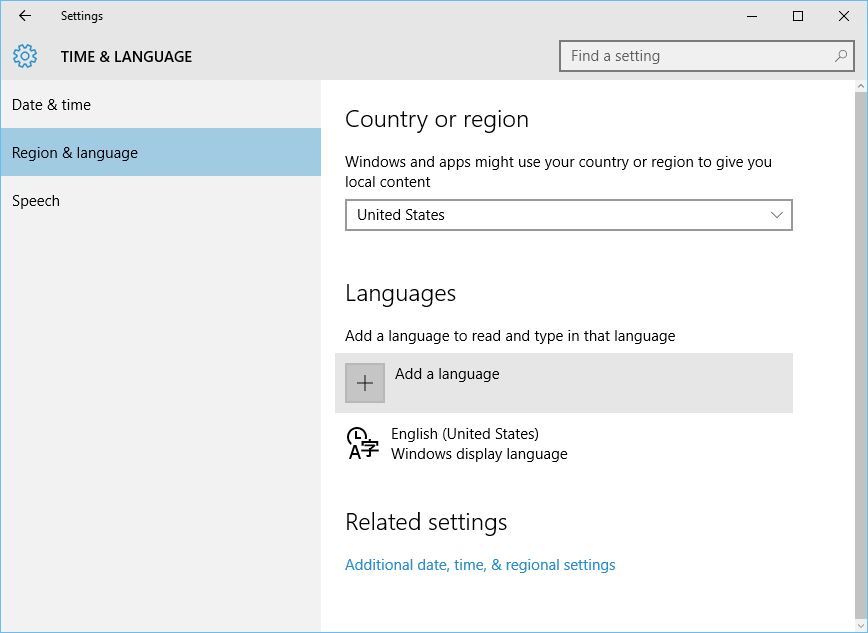The height and width of the screenshot is (633, 868).
Task: Click the Related settings heading
Action: tap(426, 522)
